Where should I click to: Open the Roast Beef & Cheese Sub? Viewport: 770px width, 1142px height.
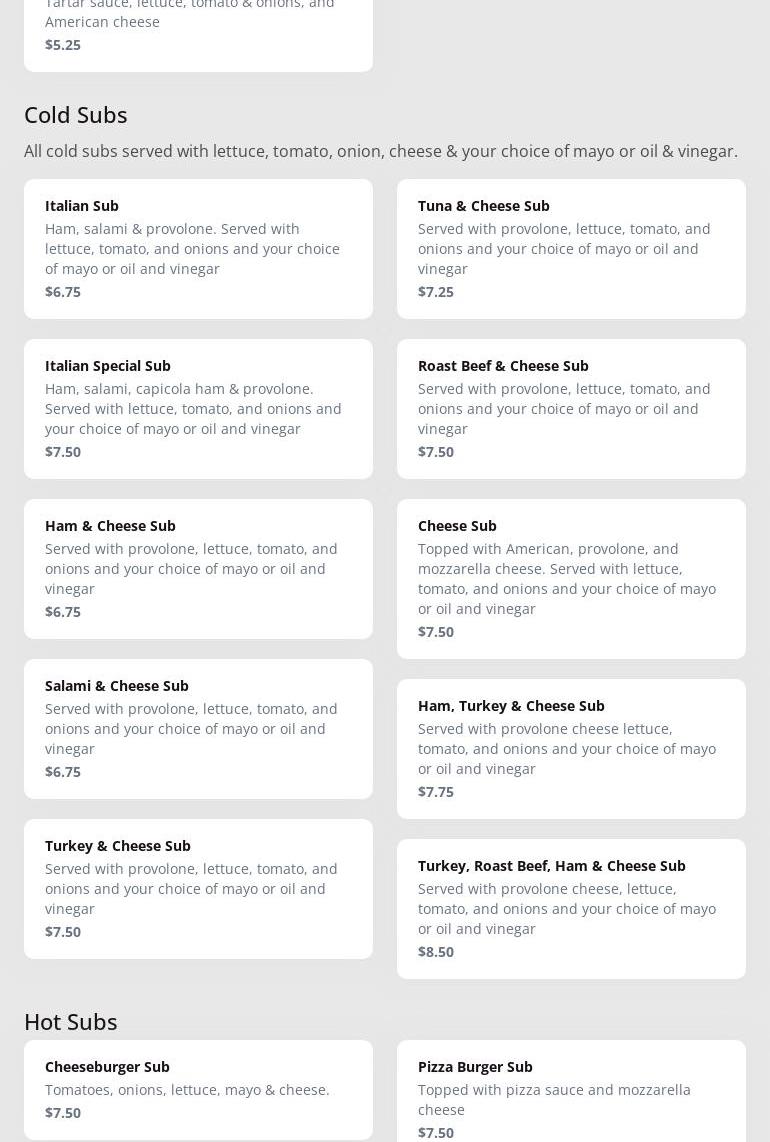(571, 409)
